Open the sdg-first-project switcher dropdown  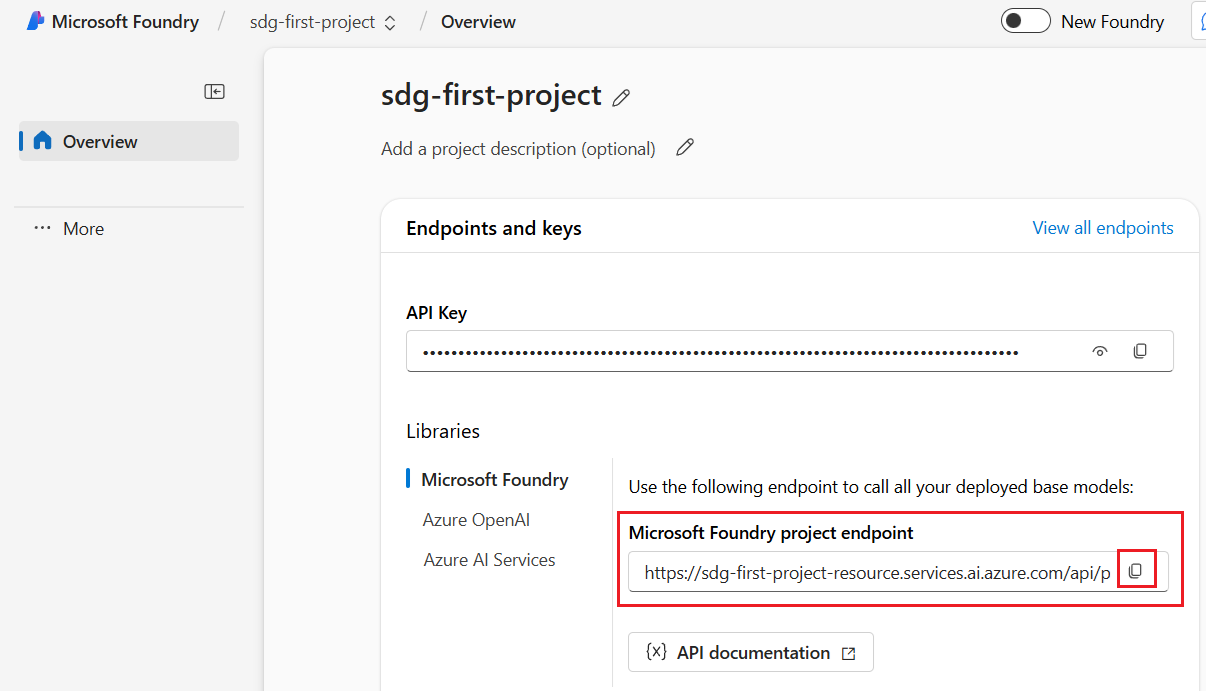coord(389,21)
